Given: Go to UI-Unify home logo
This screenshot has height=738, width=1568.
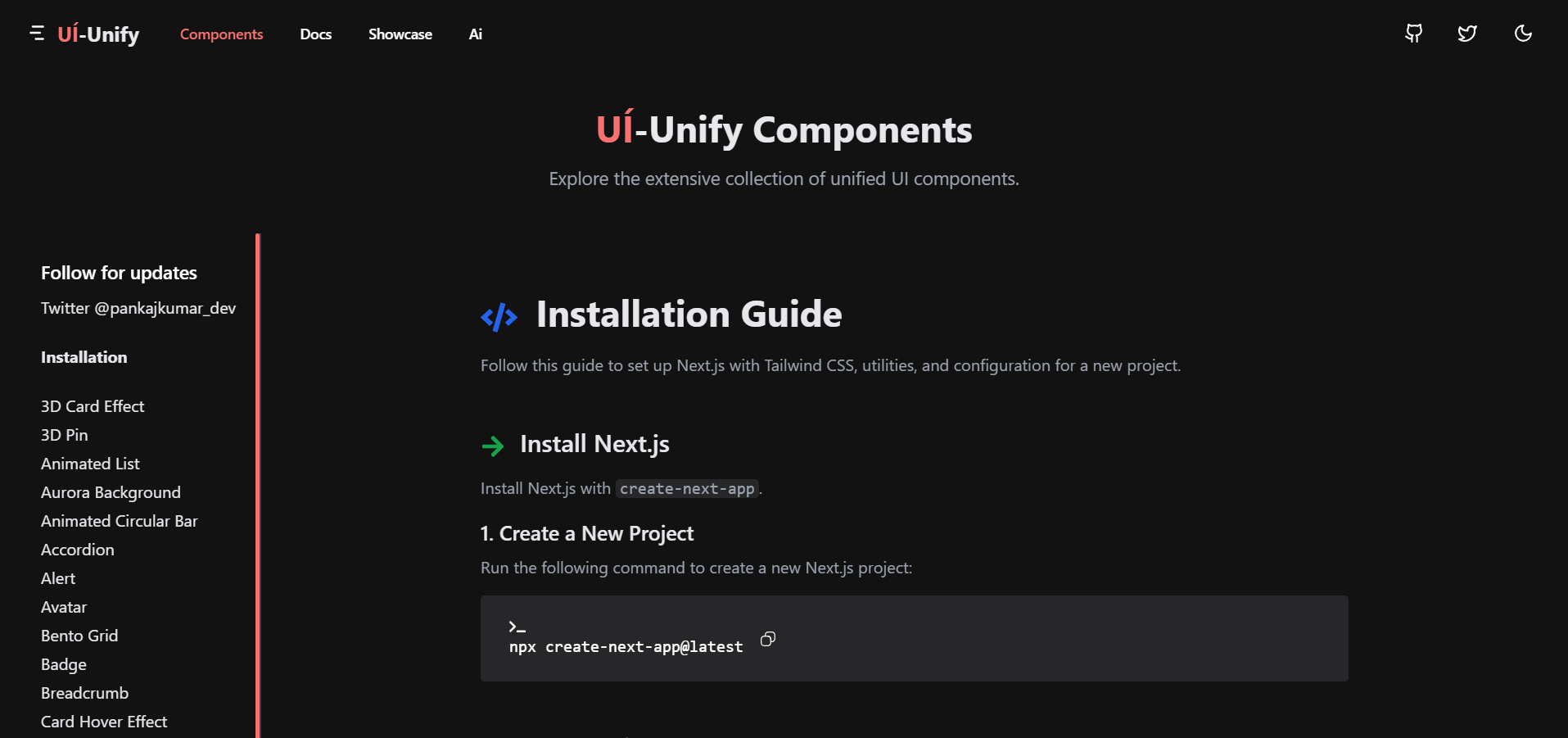Looking at the screenshot, I should click(x=98, y=34).
